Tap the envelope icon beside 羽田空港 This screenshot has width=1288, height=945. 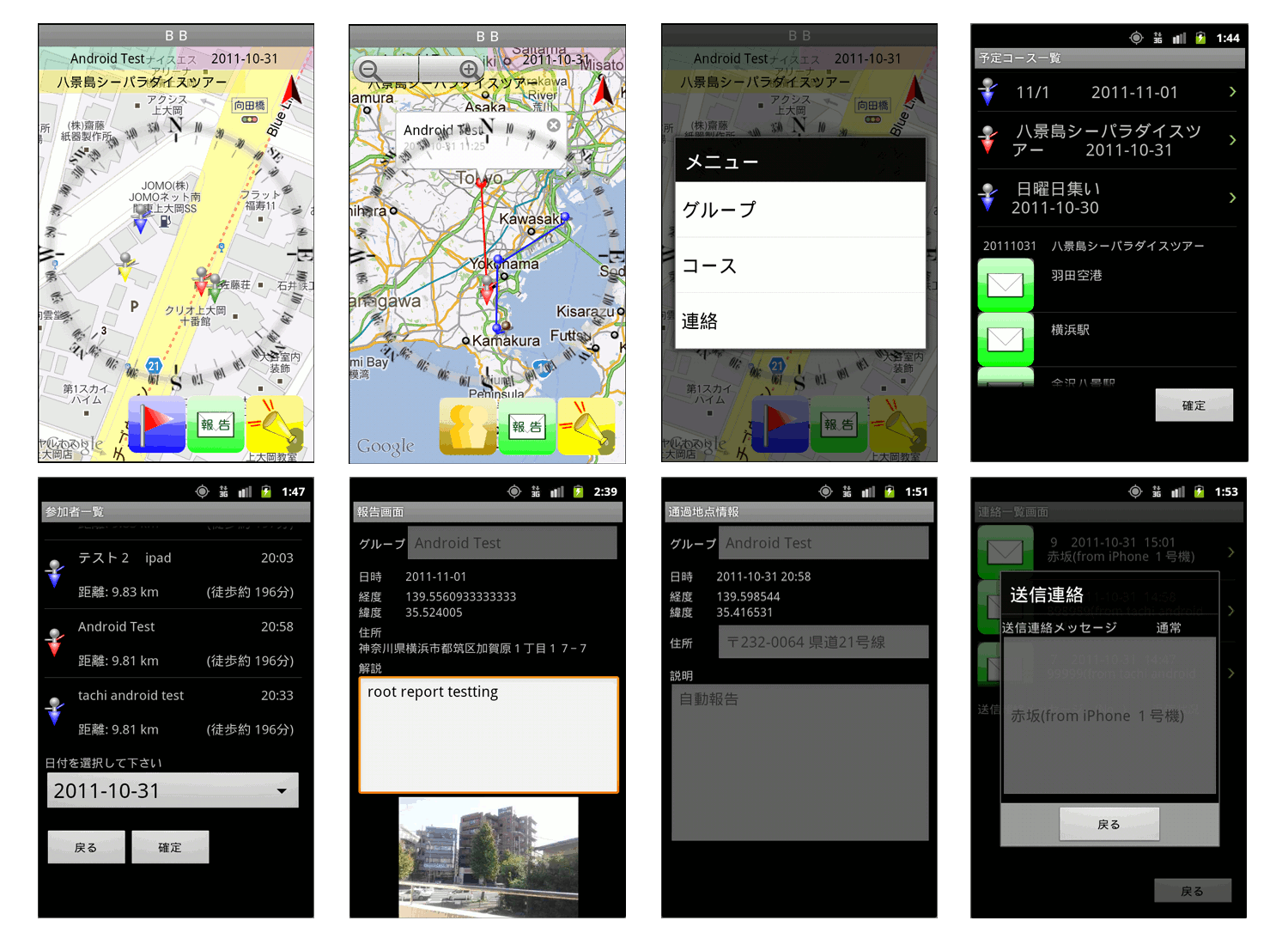(x=1005, y=284)
